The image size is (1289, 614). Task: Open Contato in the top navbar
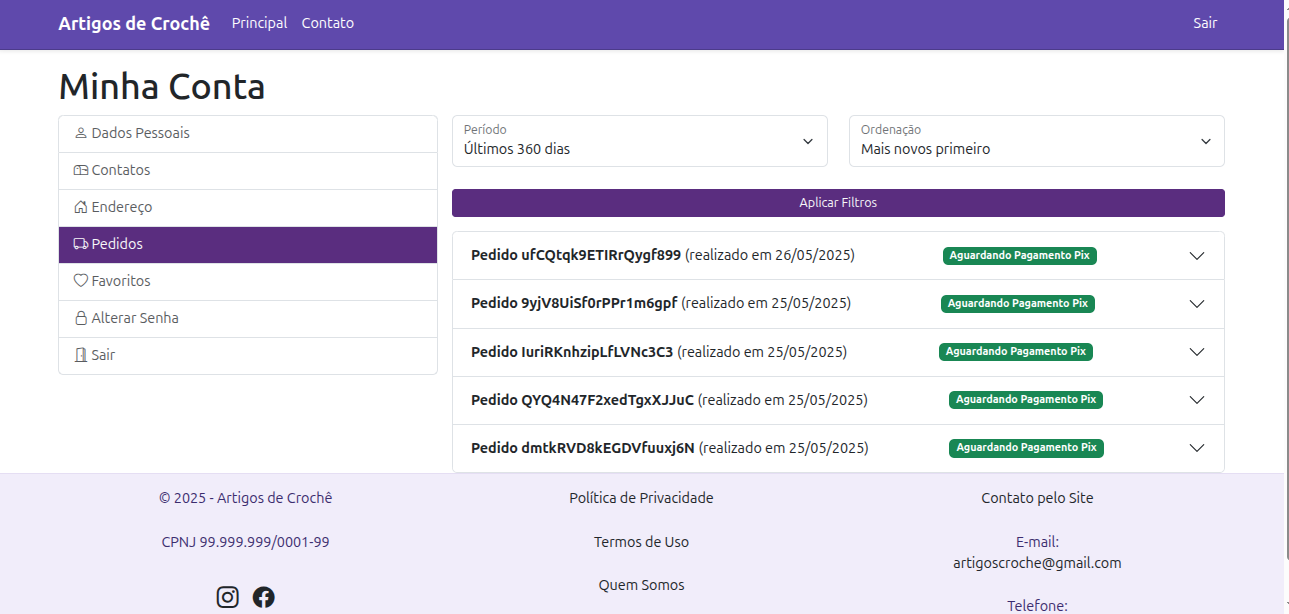point(327,23)
